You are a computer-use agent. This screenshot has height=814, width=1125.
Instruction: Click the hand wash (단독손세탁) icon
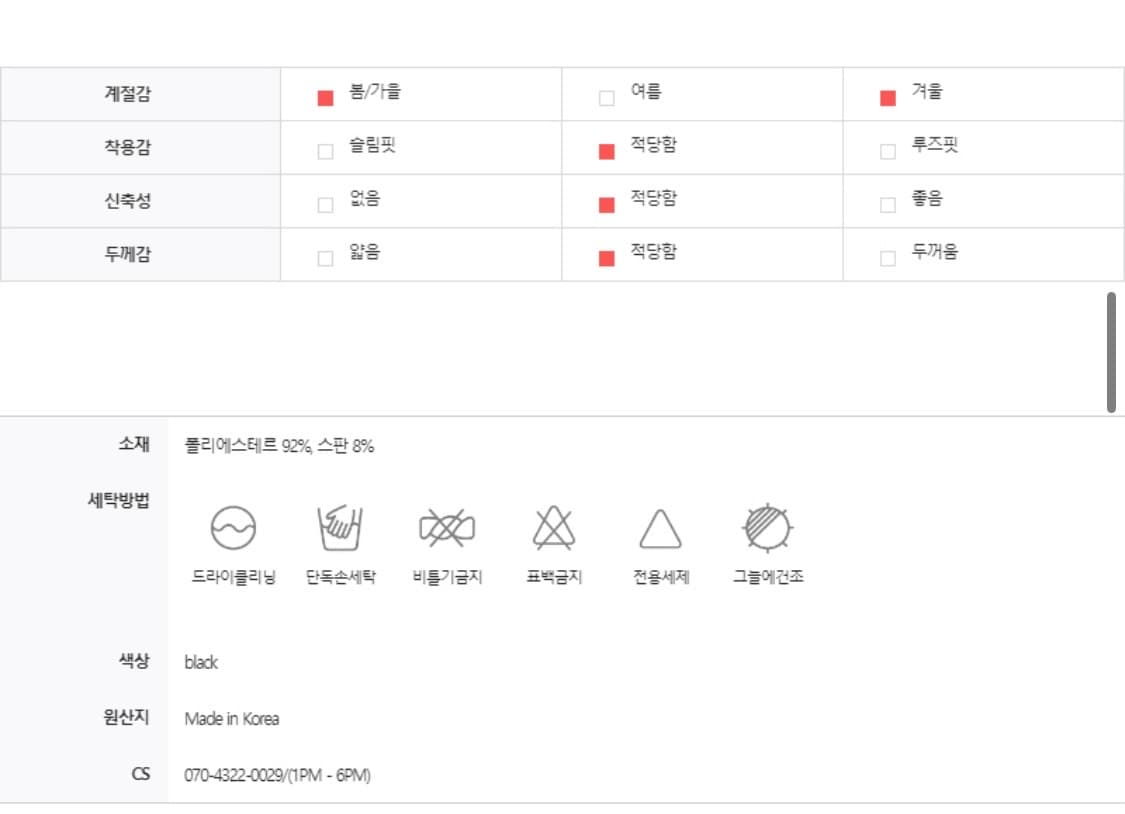tap(340, 527)
